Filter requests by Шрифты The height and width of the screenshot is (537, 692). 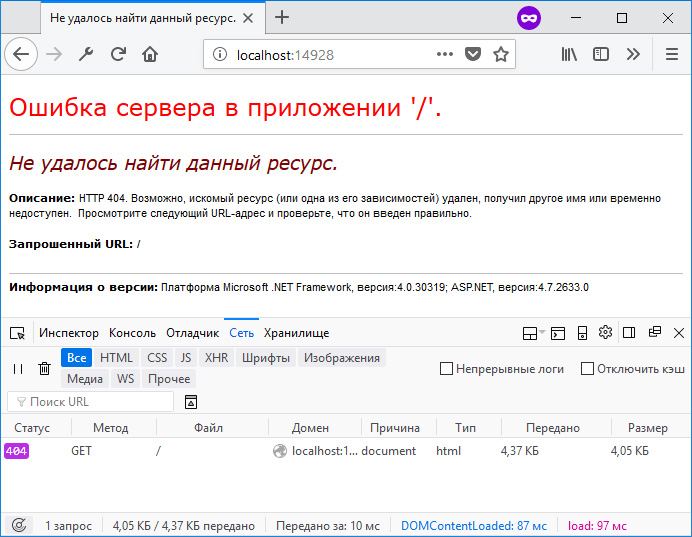point(266,358)
